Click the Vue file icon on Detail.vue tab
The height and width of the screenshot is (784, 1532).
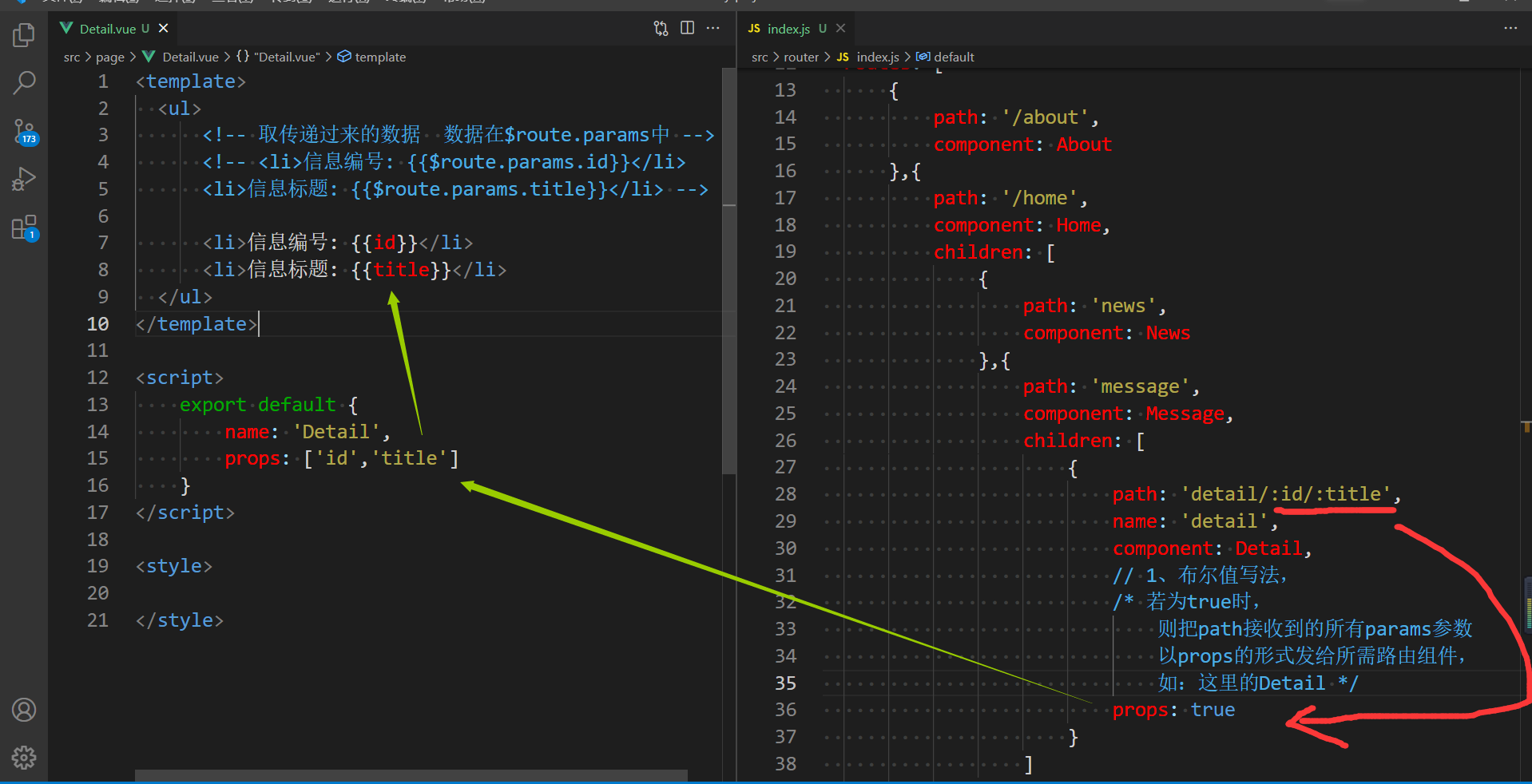click(66, 28)
